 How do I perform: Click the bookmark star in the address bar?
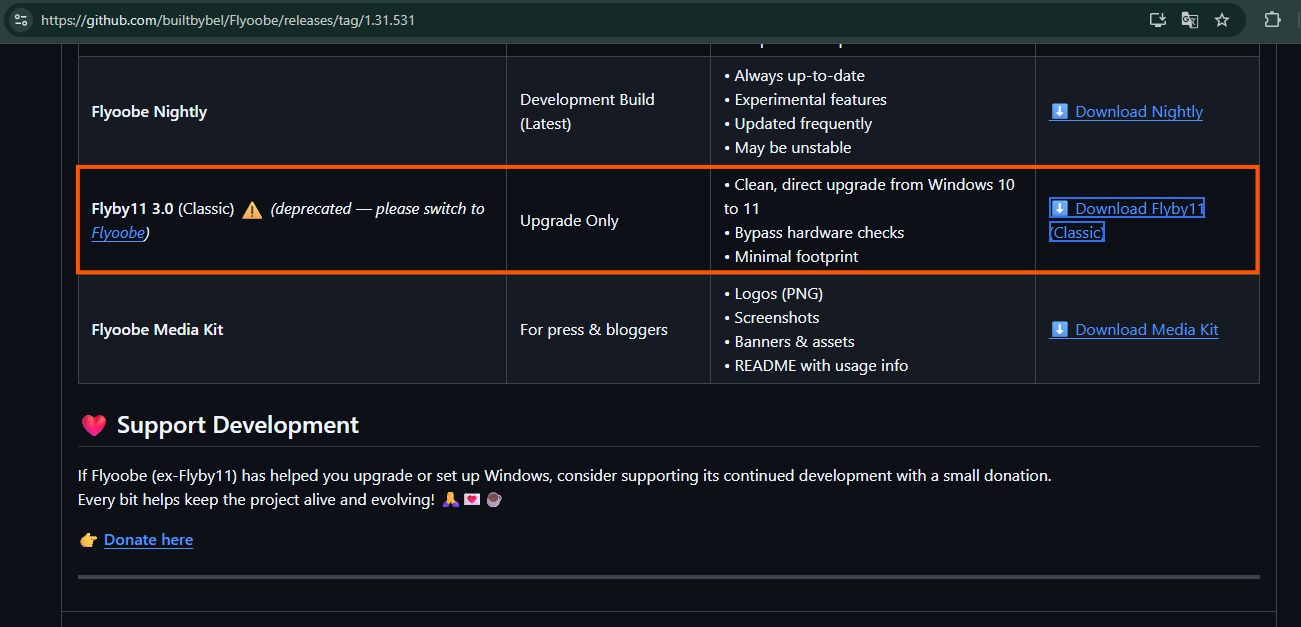[1222, 19]
